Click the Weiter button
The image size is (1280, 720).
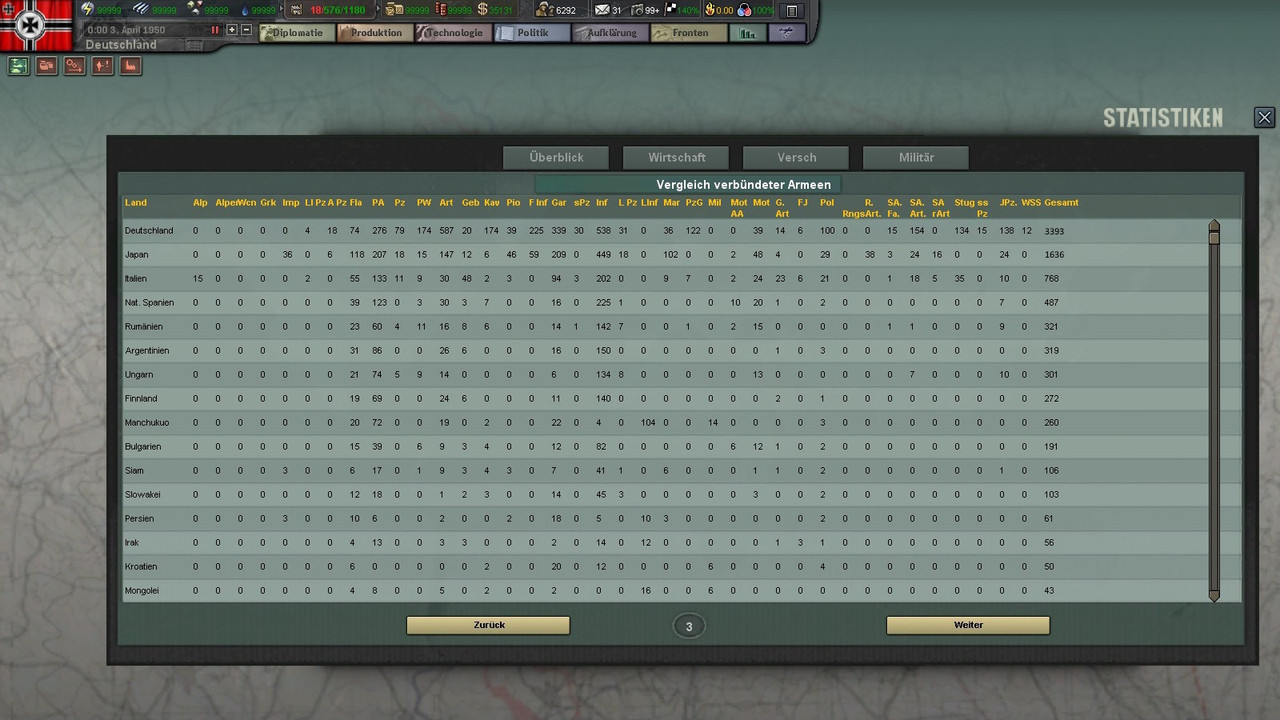pyautogui.click(x=968, y=625)
